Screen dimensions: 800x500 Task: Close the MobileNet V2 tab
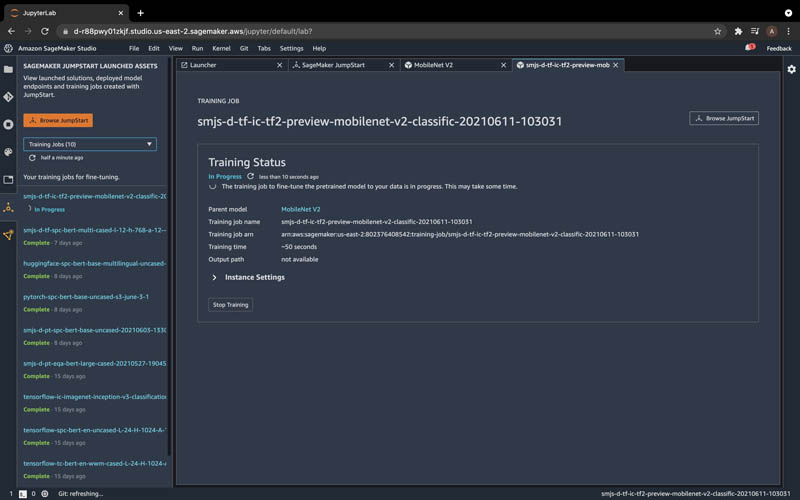click(x=504, y=65)
